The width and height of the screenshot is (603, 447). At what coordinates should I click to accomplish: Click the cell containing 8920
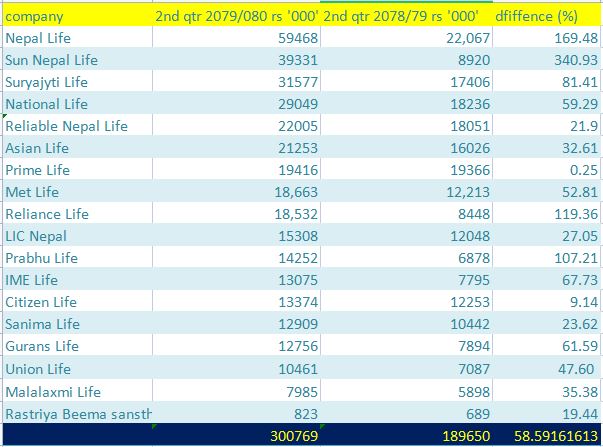pyautogui.click(x=406, y=60)
